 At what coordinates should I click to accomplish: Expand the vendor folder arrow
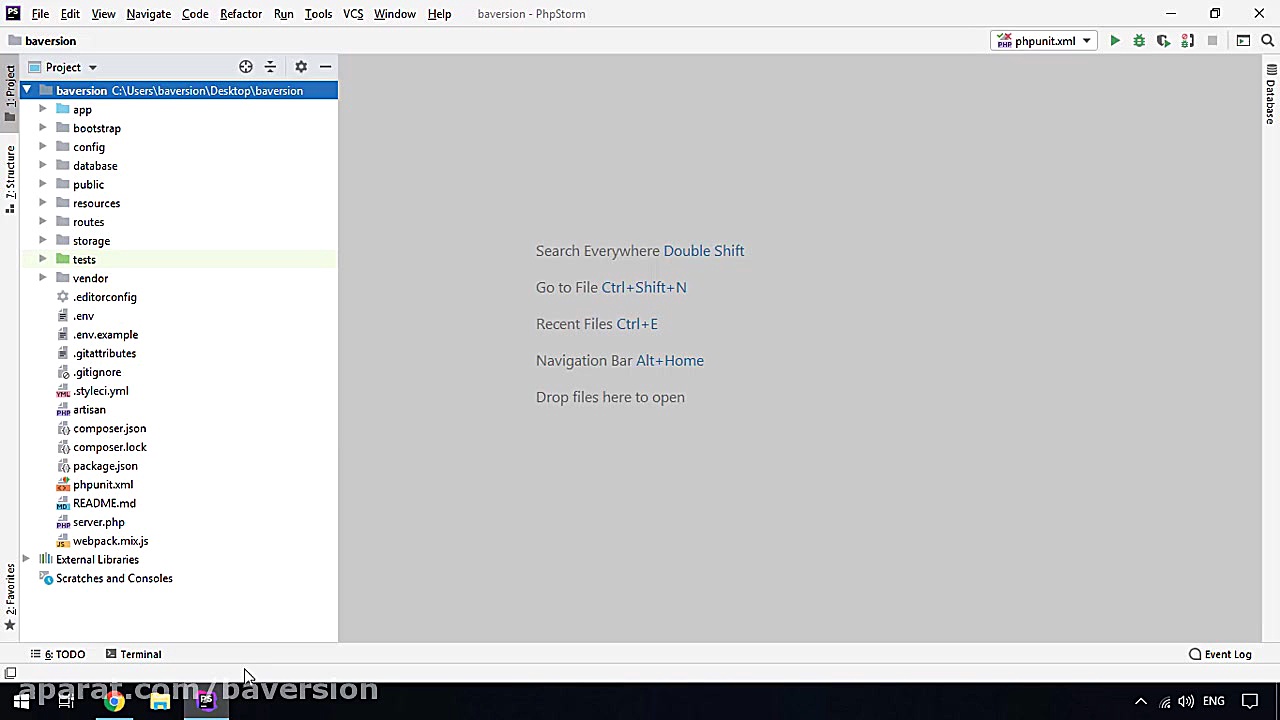(42, 278)
